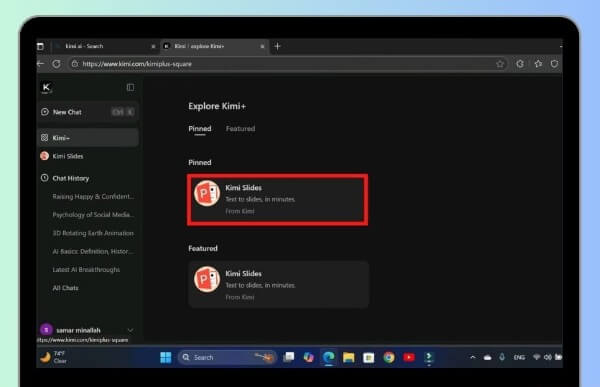Open Kimi+ in the sidebar

pos(88,138)
